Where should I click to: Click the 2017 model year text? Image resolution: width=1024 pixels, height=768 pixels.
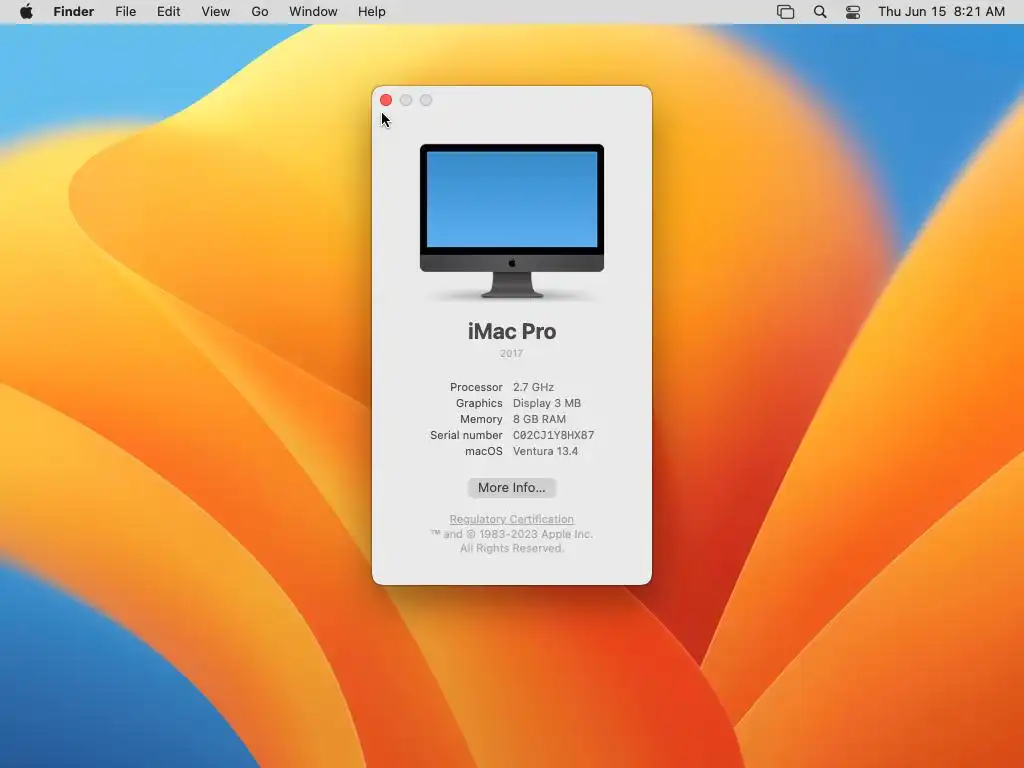511,353
